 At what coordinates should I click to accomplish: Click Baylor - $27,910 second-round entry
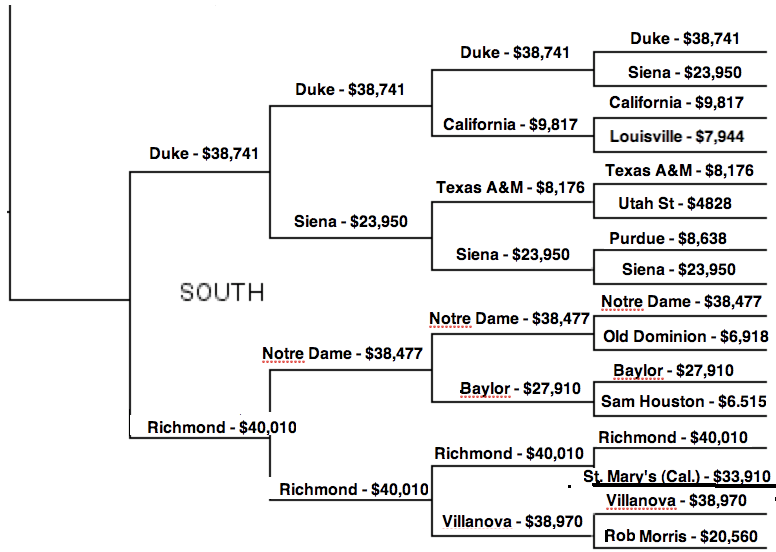[520, 389]
